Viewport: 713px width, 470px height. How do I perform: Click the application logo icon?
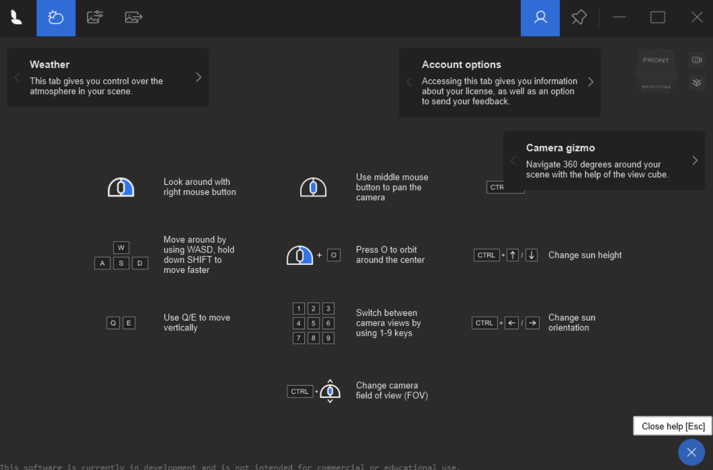[17, 17]
